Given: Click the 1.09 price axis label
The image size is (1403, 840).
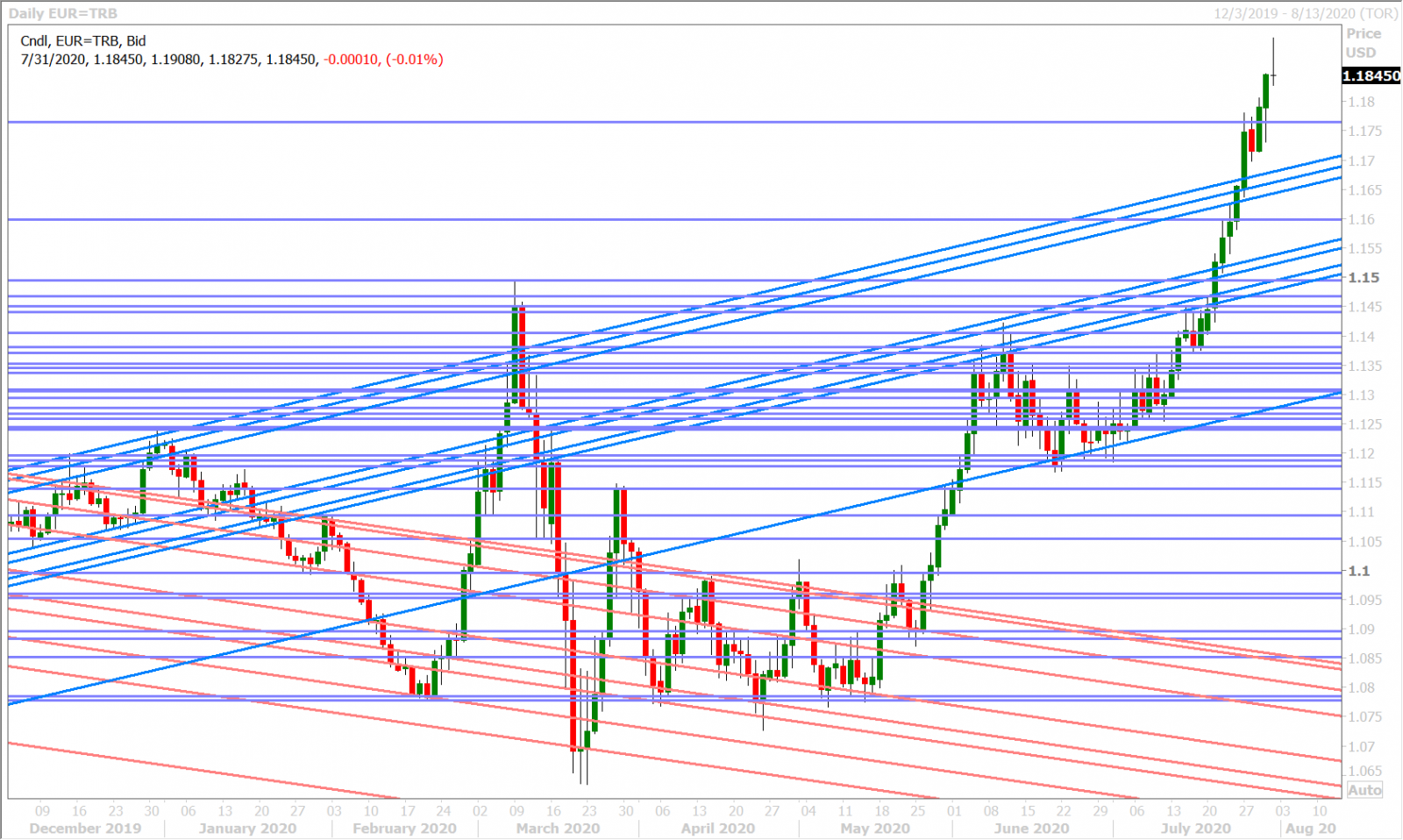Looking at the screenshot, I should 1362,630.
